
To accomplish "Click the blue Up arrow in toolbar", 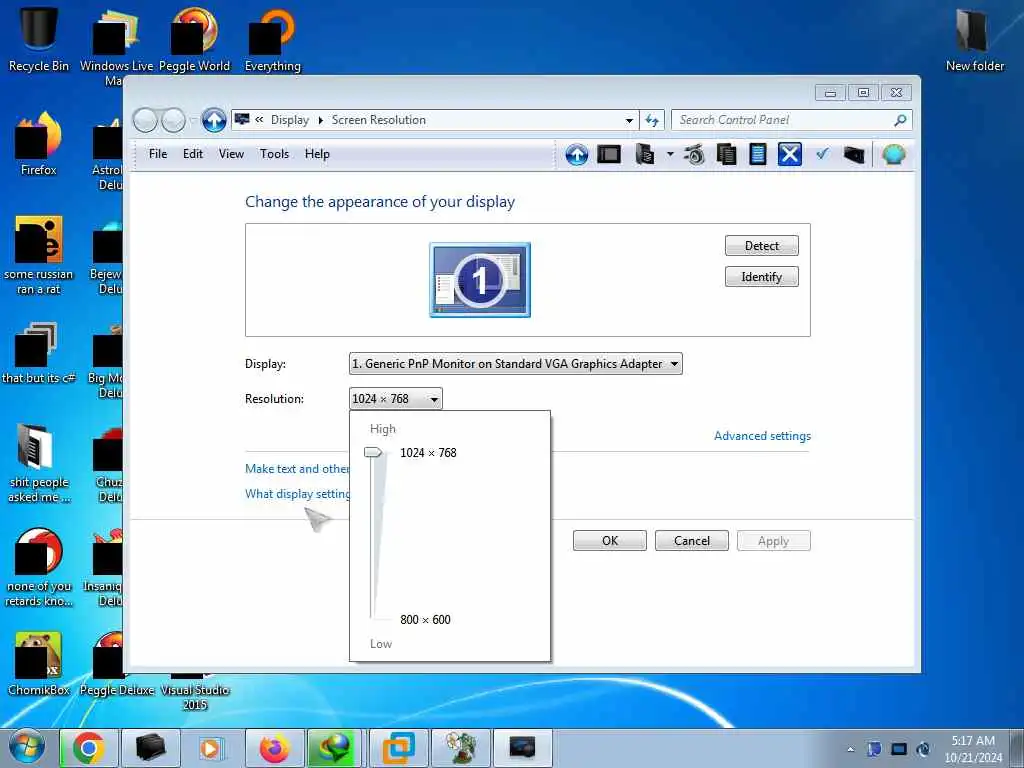I will 576,155.
